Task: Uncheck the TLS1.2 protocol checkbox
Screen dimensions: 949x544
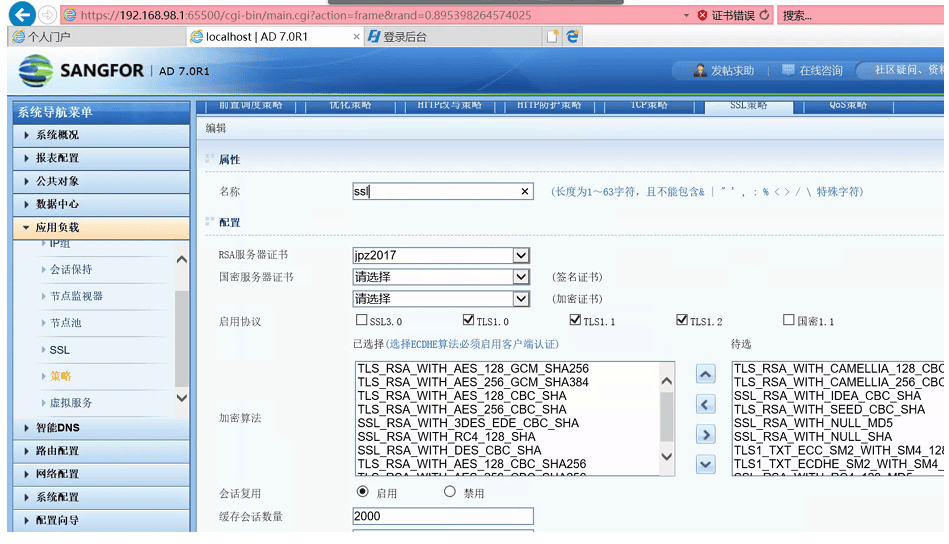Action: coord(682,320)
